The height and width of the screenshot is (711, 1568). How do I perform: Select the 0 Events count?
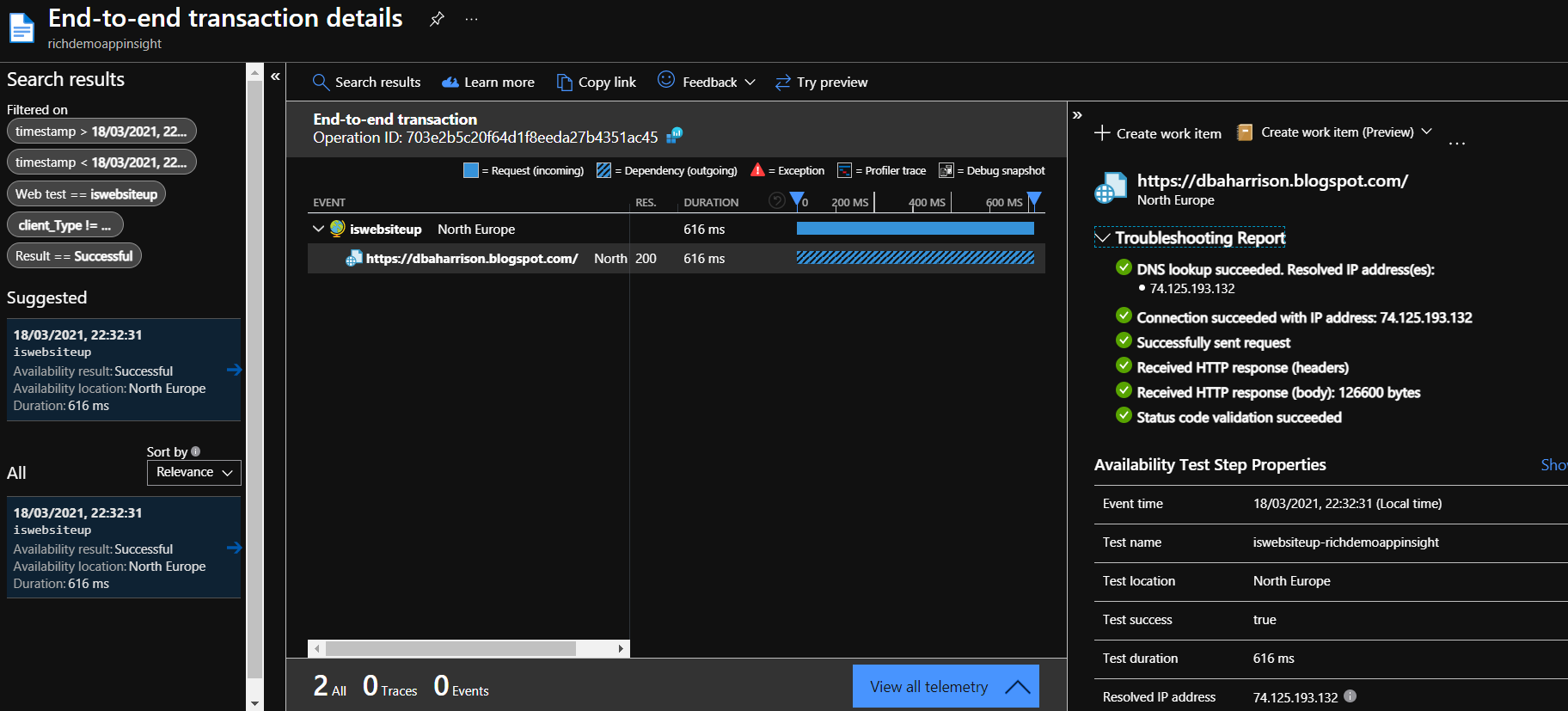click(x=461, y=686)
